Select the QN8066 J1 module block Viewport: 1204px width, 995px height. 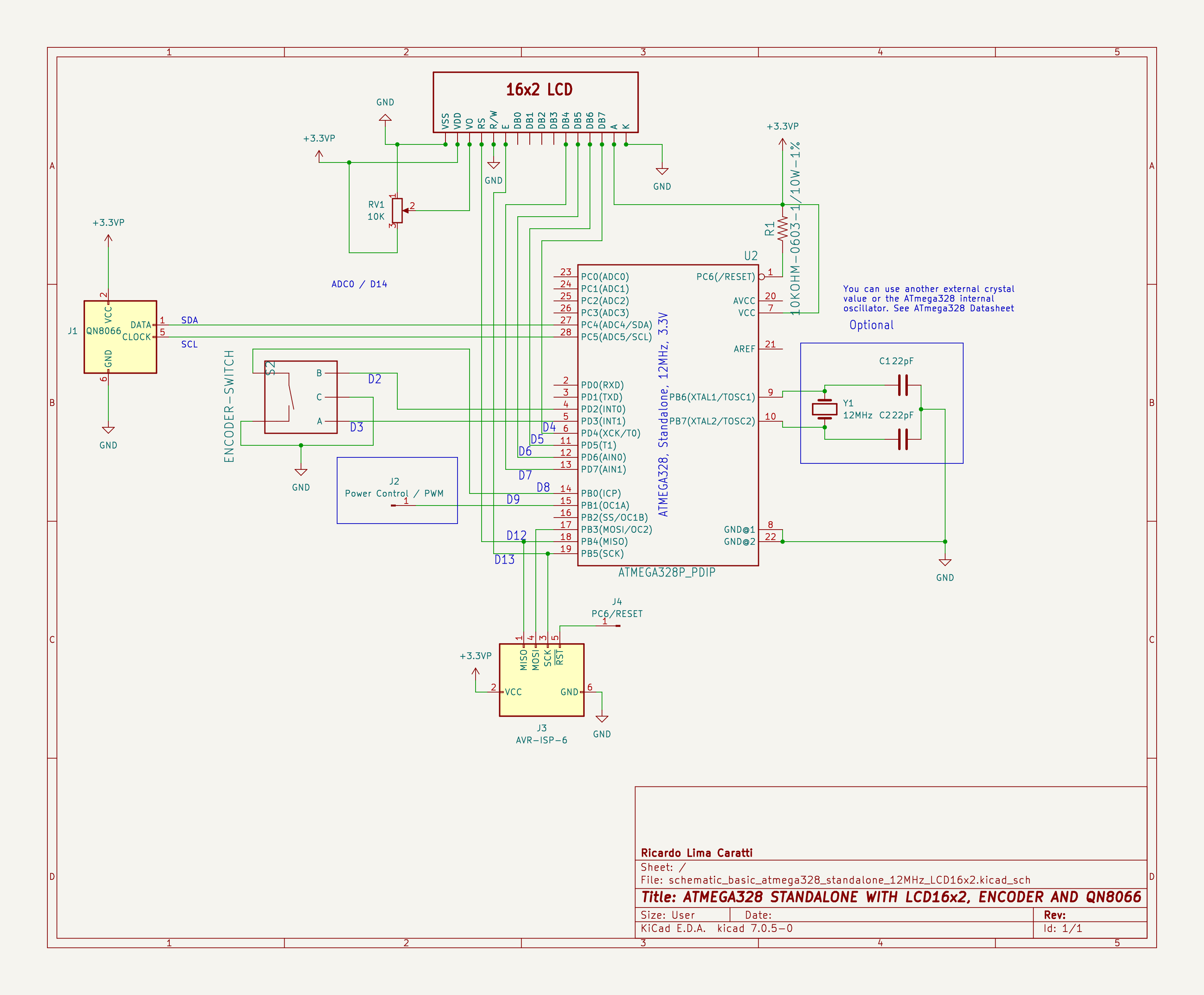[x=120, y=337]
